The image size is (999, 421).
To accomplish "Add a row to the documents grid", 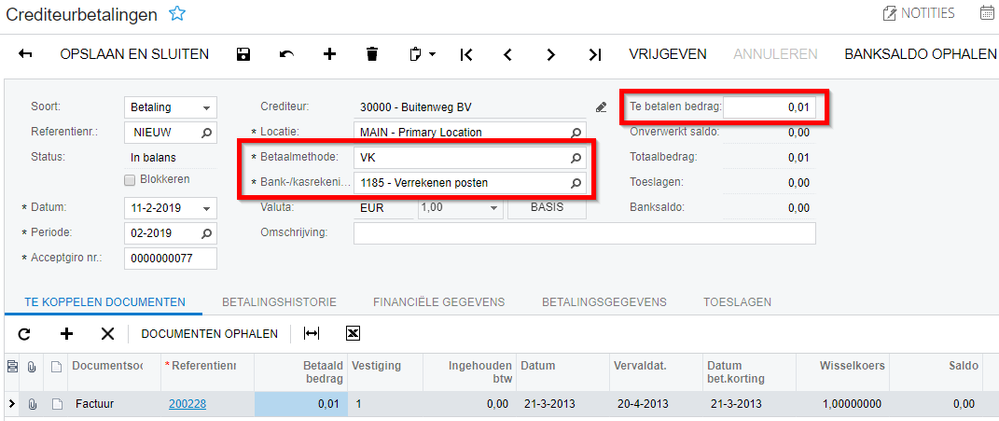I will (66, 333).
